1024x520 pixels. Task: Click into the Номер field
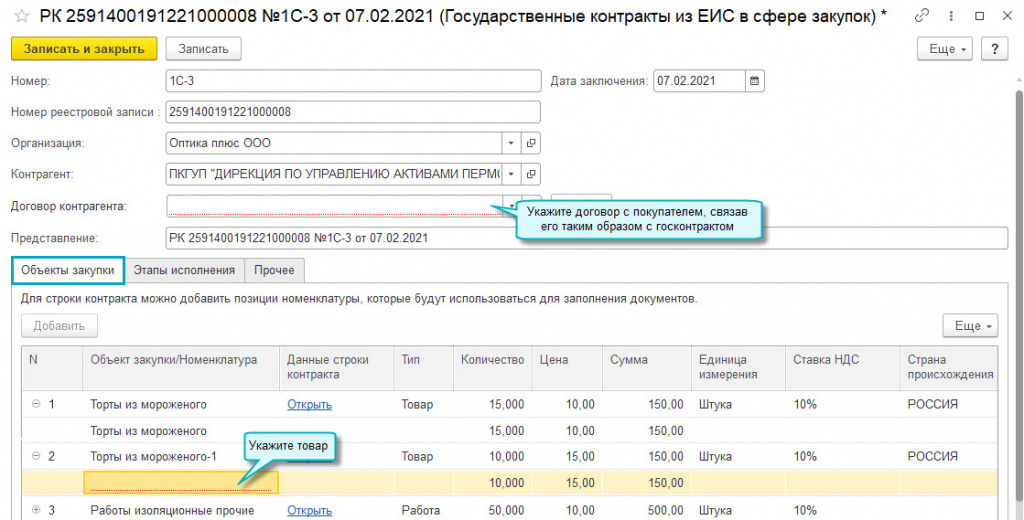coord(353,81)
